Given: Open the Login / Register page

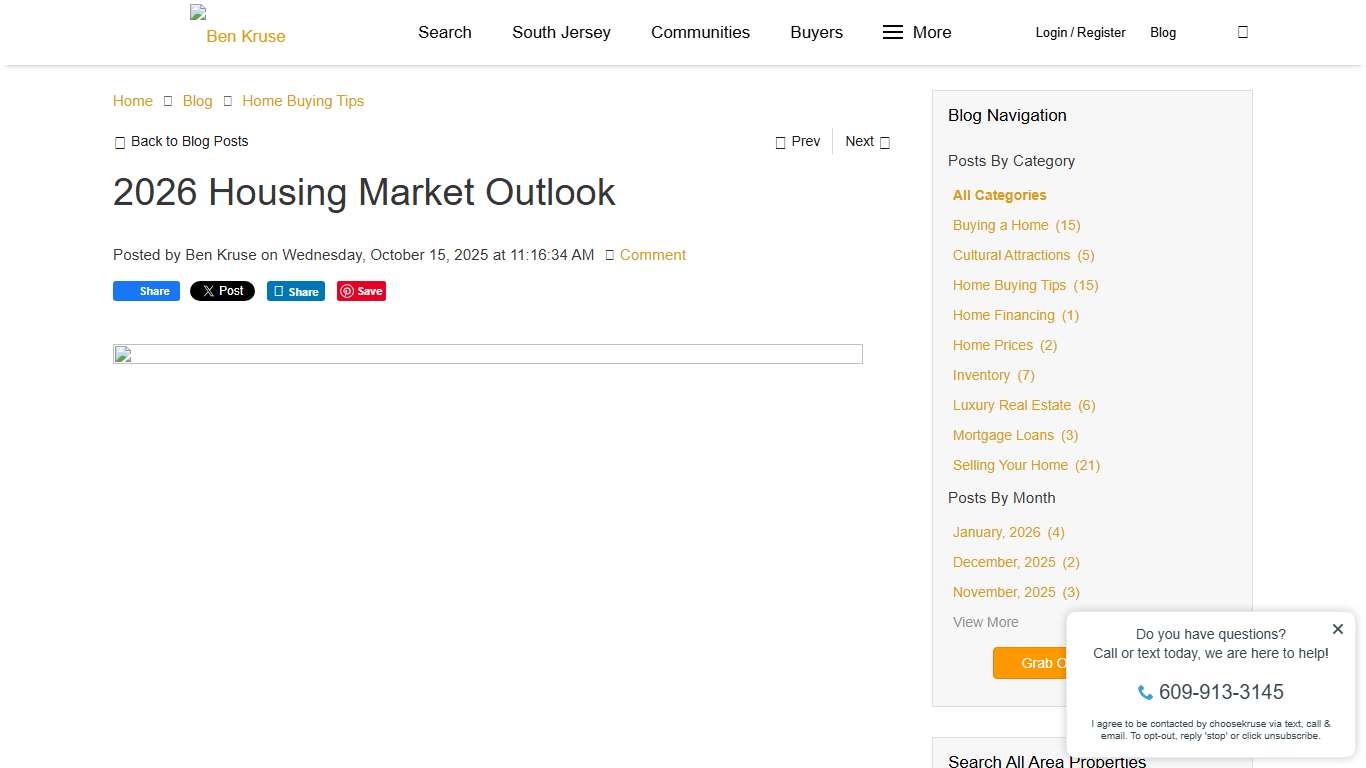Looking at the screenshot, I should point(1080,32).
